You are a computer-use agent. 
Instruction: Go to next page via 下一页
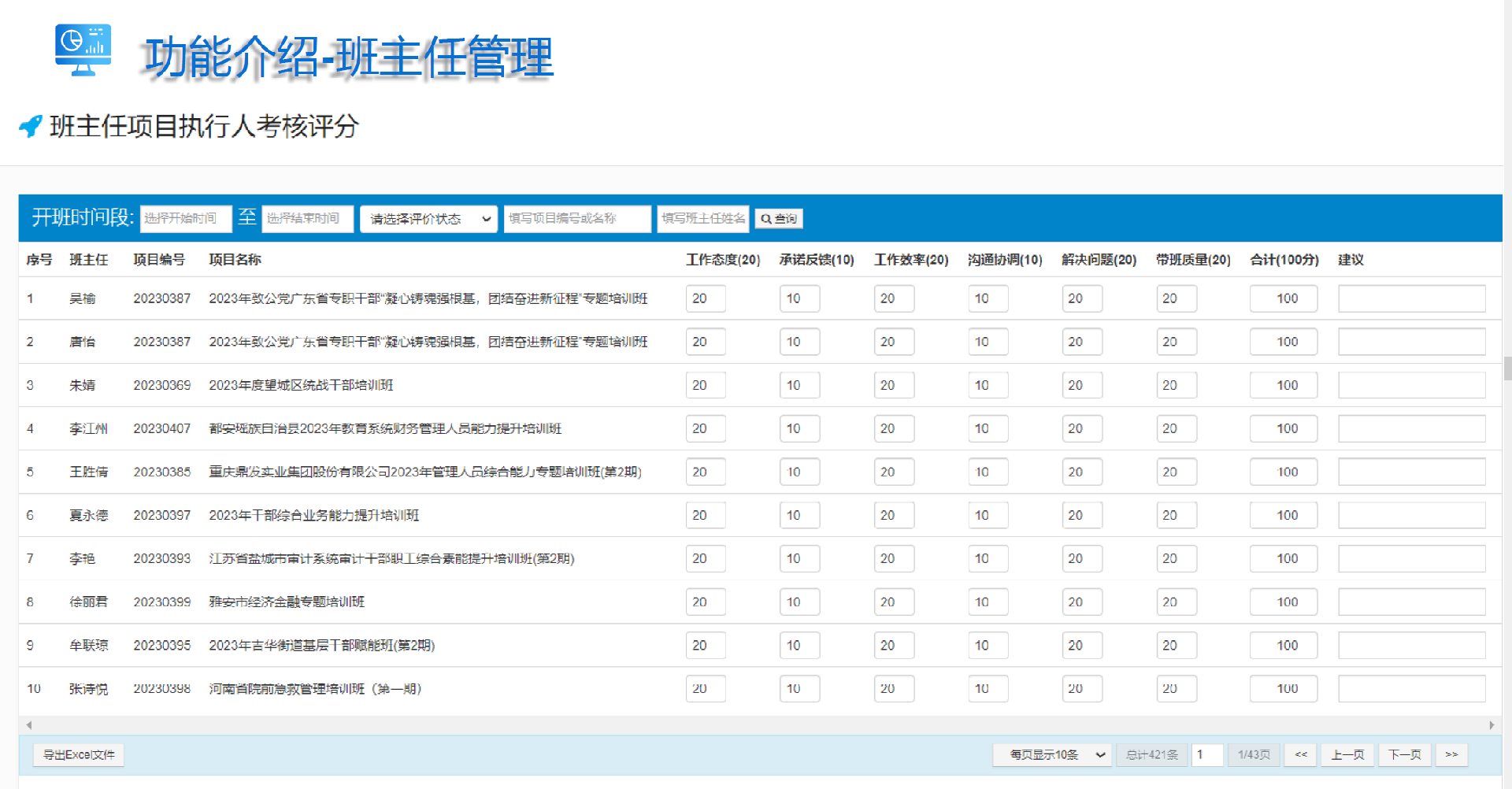tap(1404, 754)
